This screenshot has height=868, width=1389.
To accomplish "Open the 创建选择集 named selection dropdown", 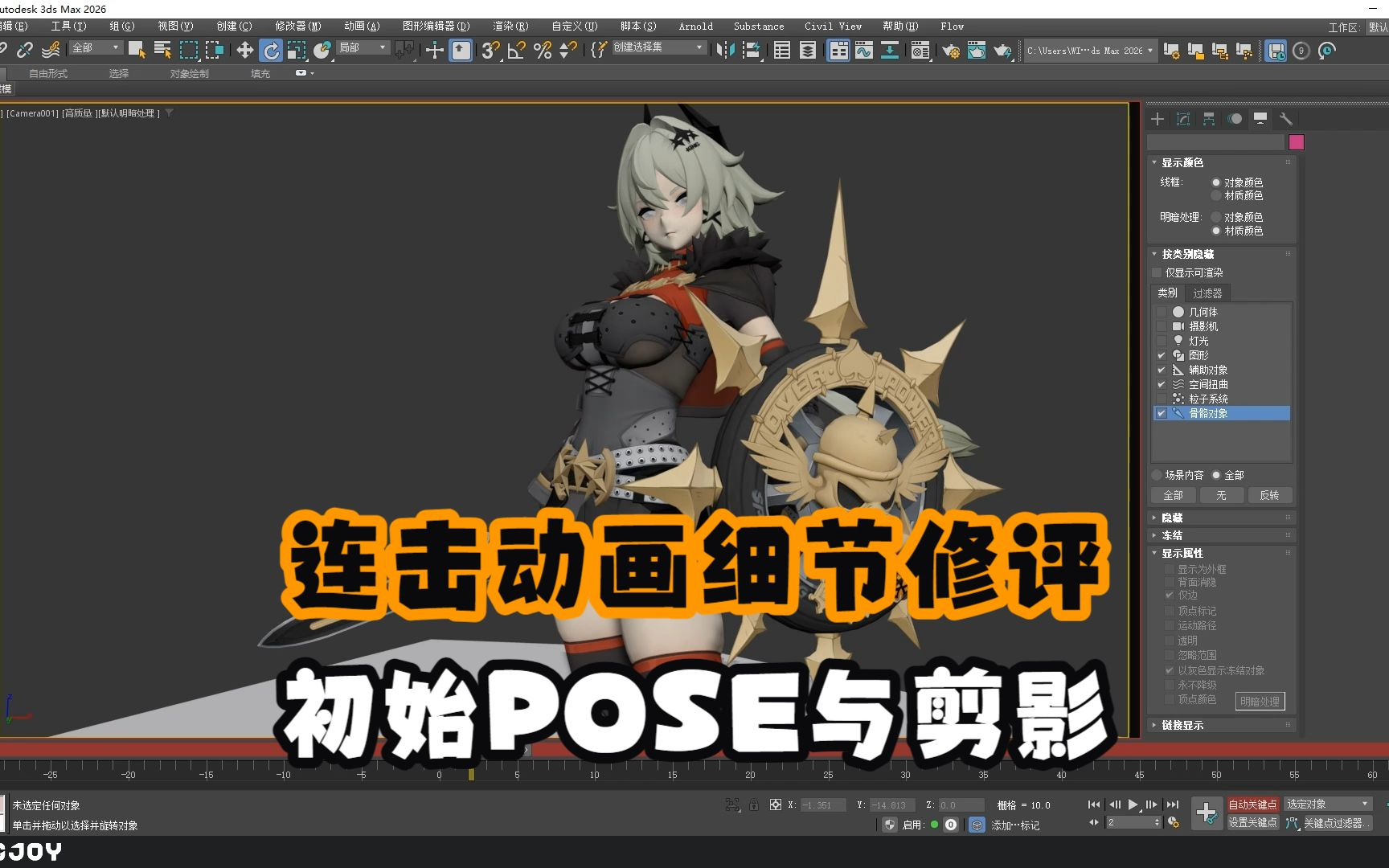I will [x=658, y=47].
